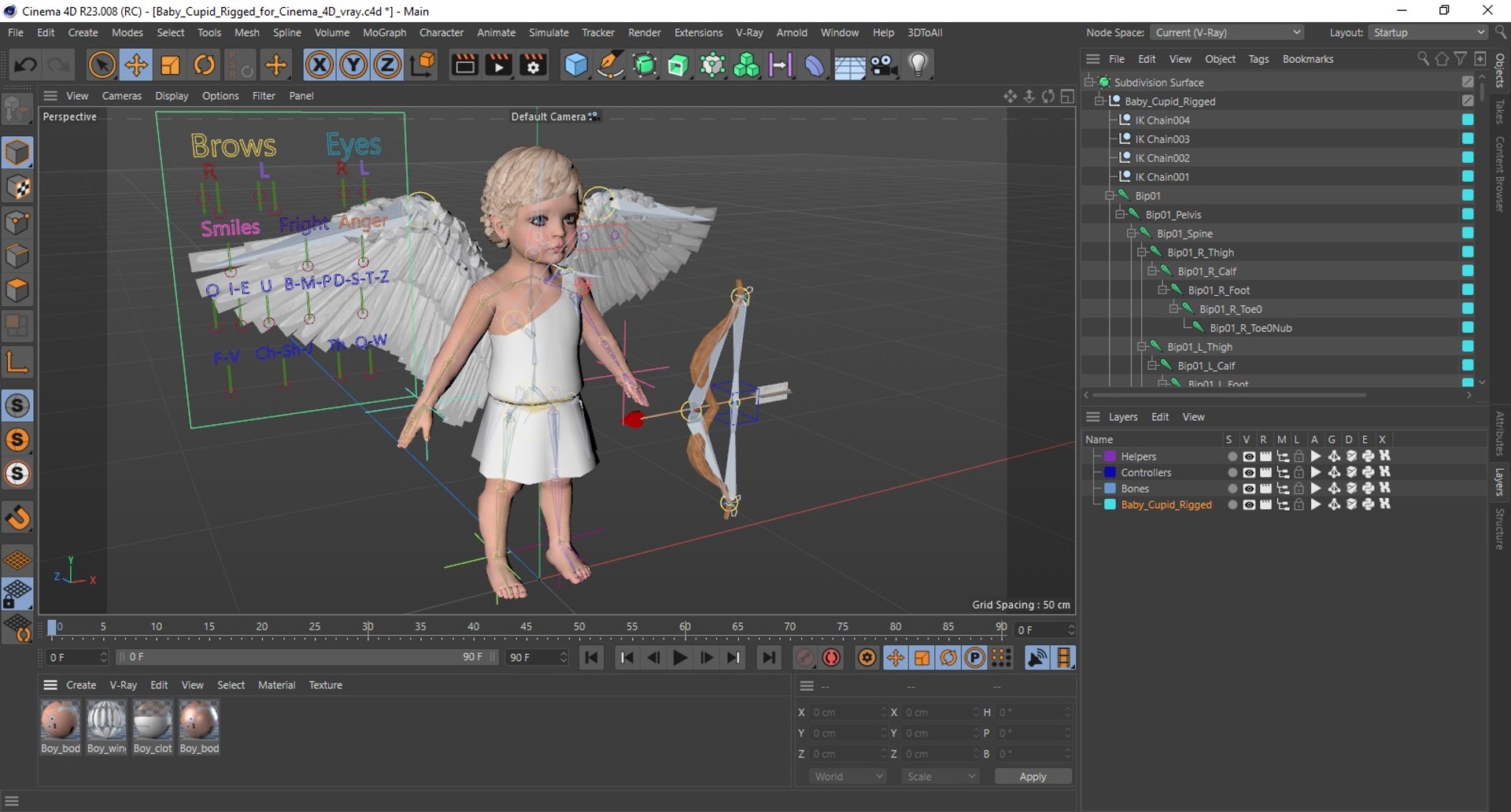Image resolution: width=1511 pixels, height=812 pixels.
Task: Open the MoGraph menu
Action: point(384,32)
